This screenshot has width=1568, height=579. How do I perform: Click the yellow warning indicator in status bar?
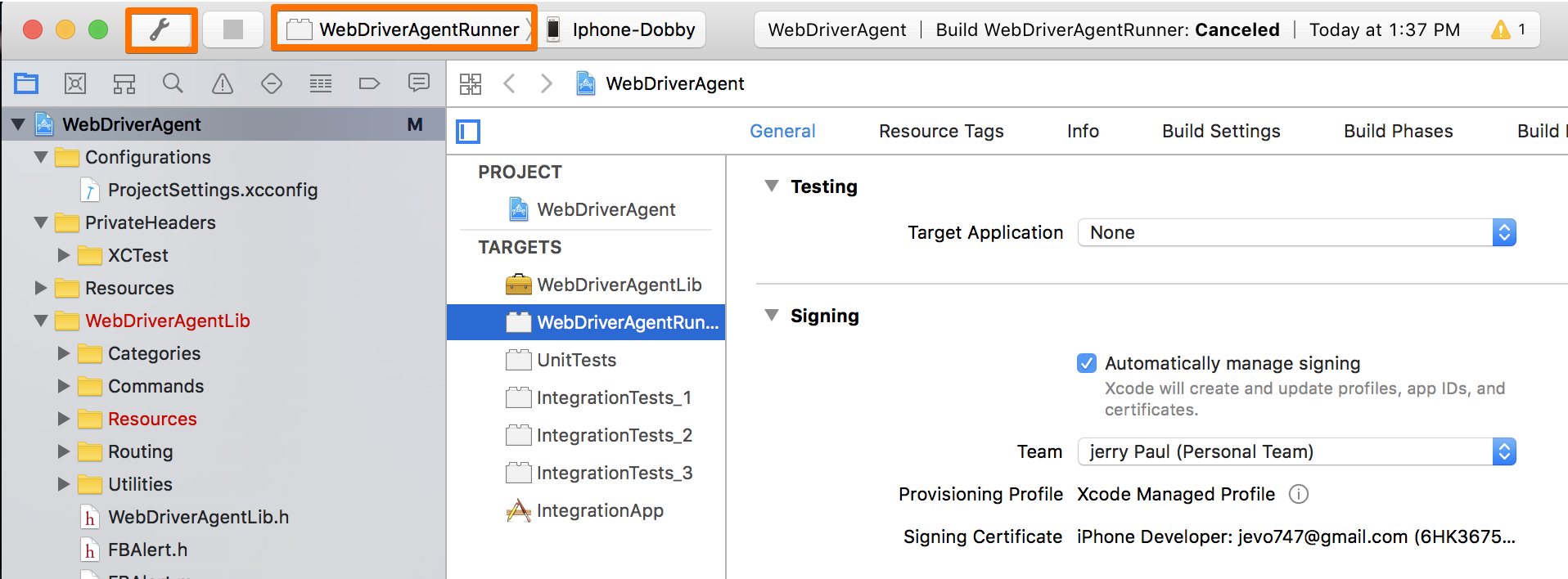1500,30
